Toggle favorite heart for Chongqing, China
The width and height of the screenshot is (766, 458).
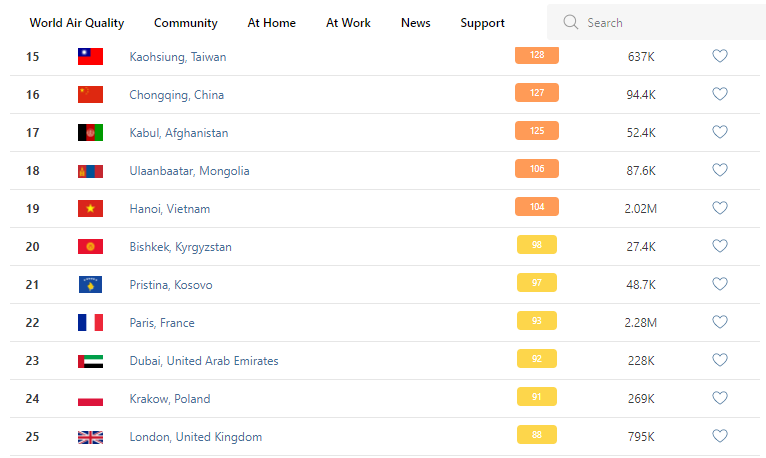pos(719,94)
